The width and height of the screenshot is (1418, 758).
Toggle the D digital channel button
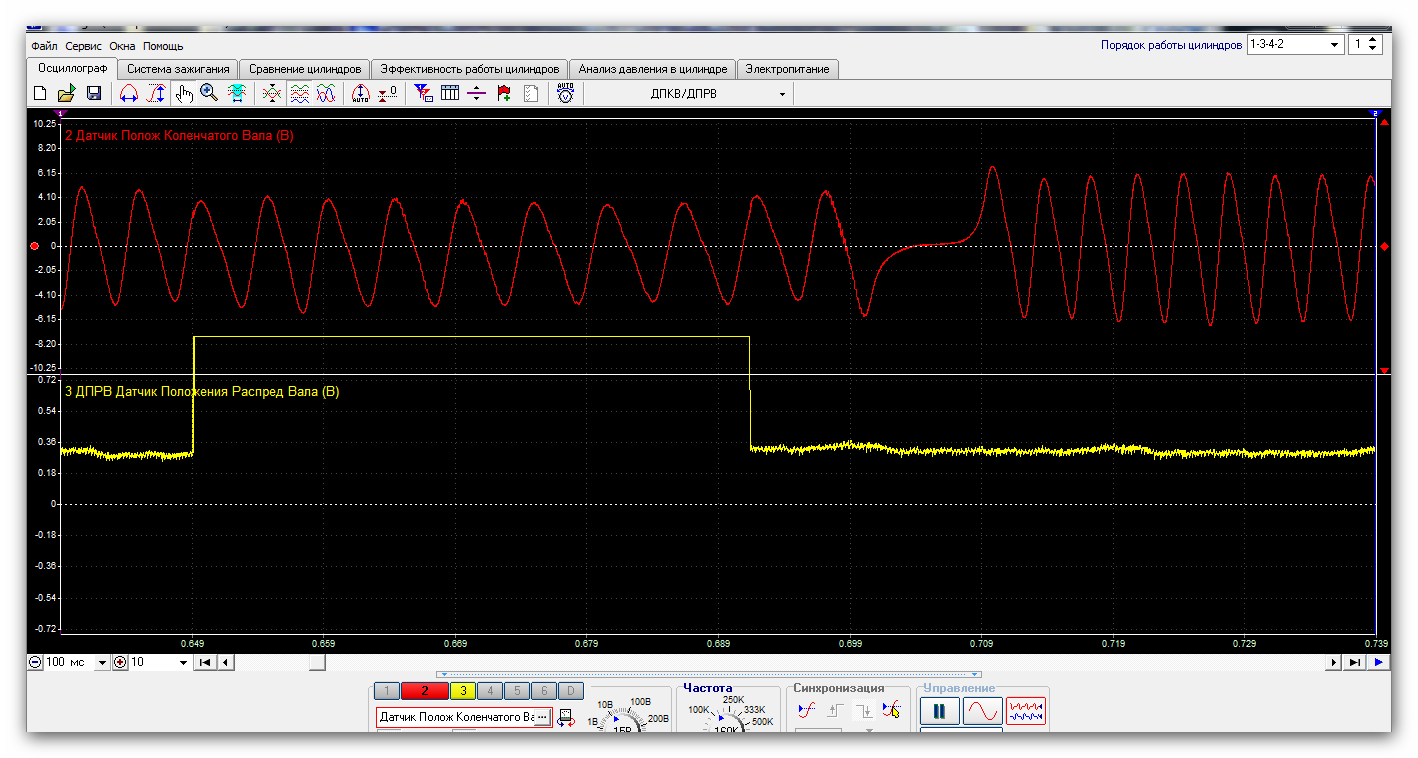570,690
